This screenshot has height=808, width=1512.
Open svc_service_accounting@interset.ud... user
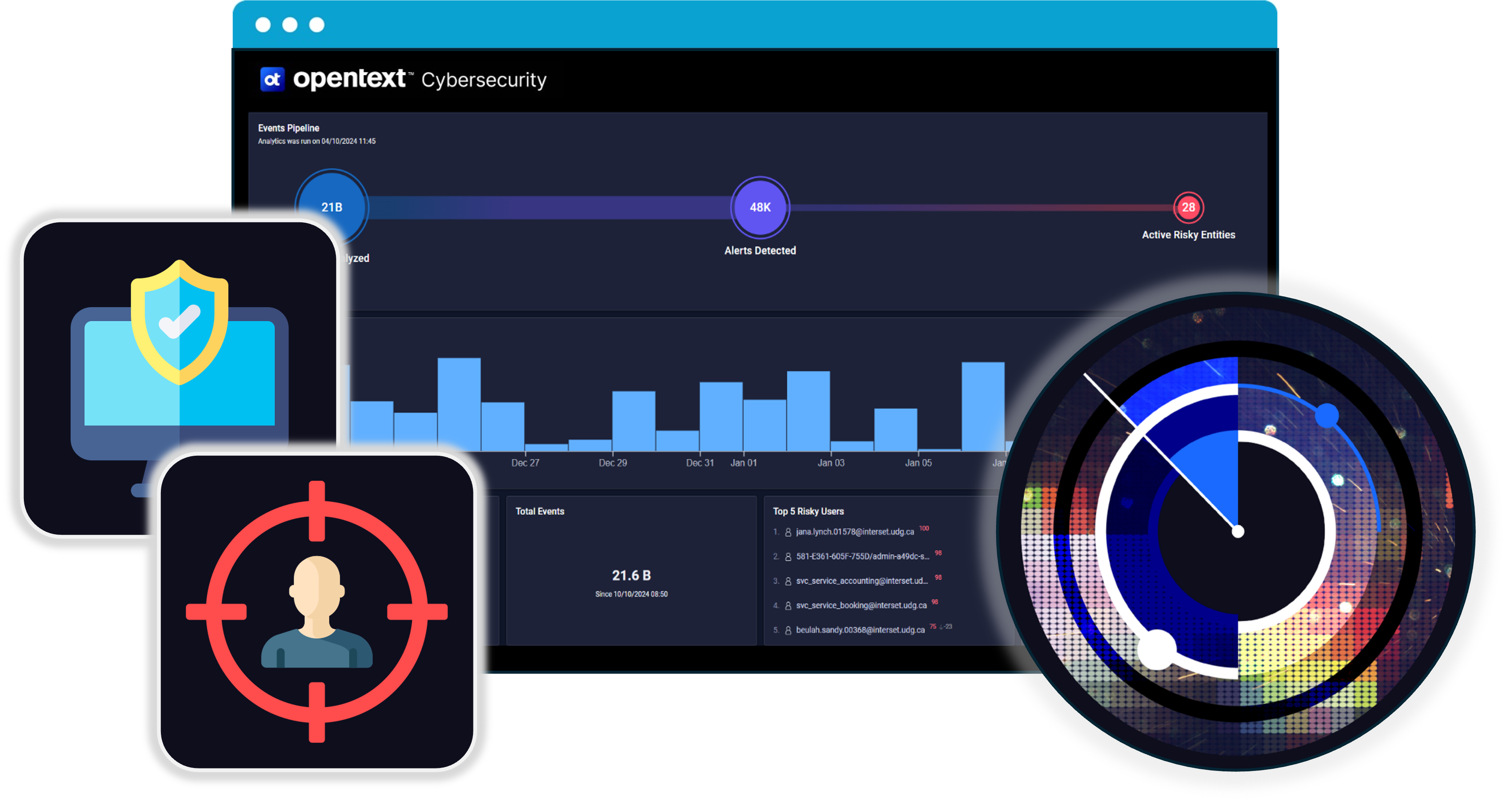coord(862,581)
